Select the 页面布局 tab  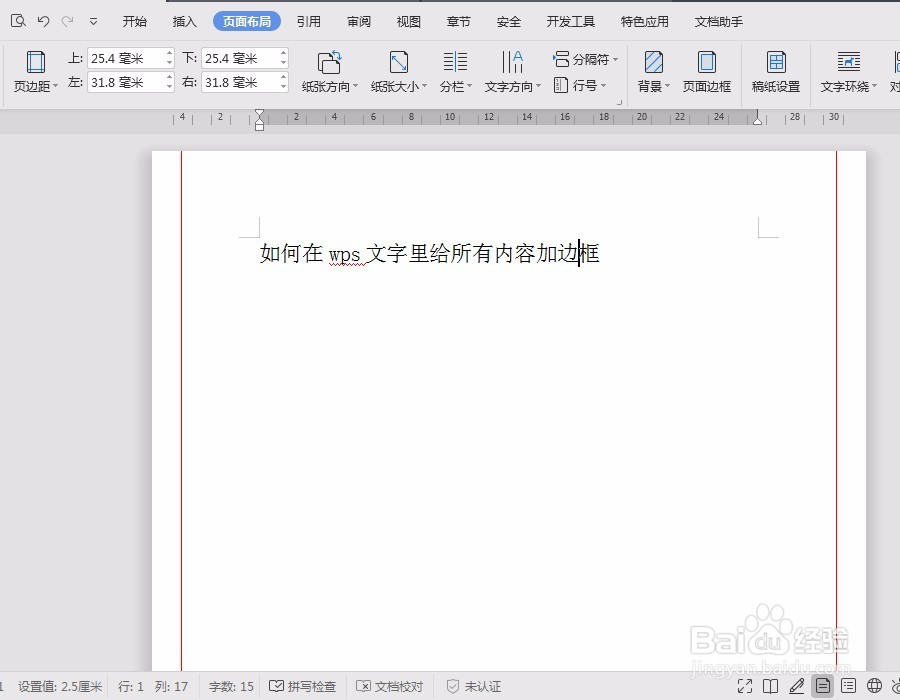(x=247, y=22)
